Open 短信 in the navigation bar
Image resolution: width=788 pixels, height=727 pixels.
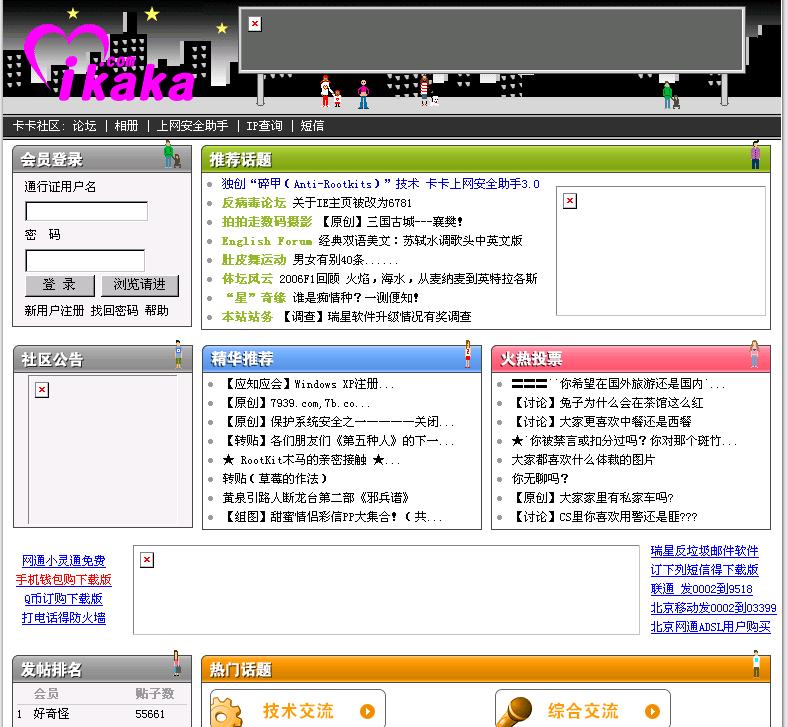point(312,126)
